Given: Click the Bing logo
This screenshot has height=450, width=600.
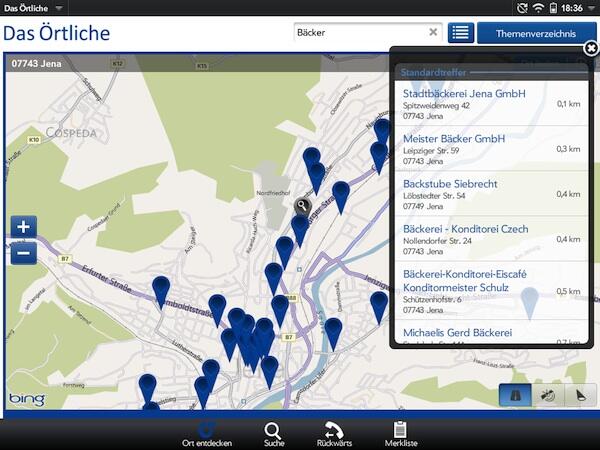Looking at the screenshot, I should [27, 399].
